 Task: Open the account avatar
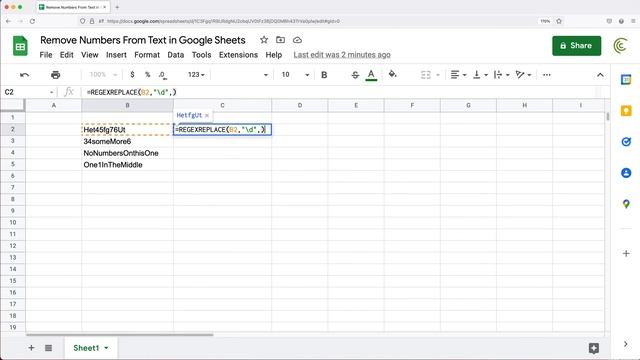coord(620,46)
